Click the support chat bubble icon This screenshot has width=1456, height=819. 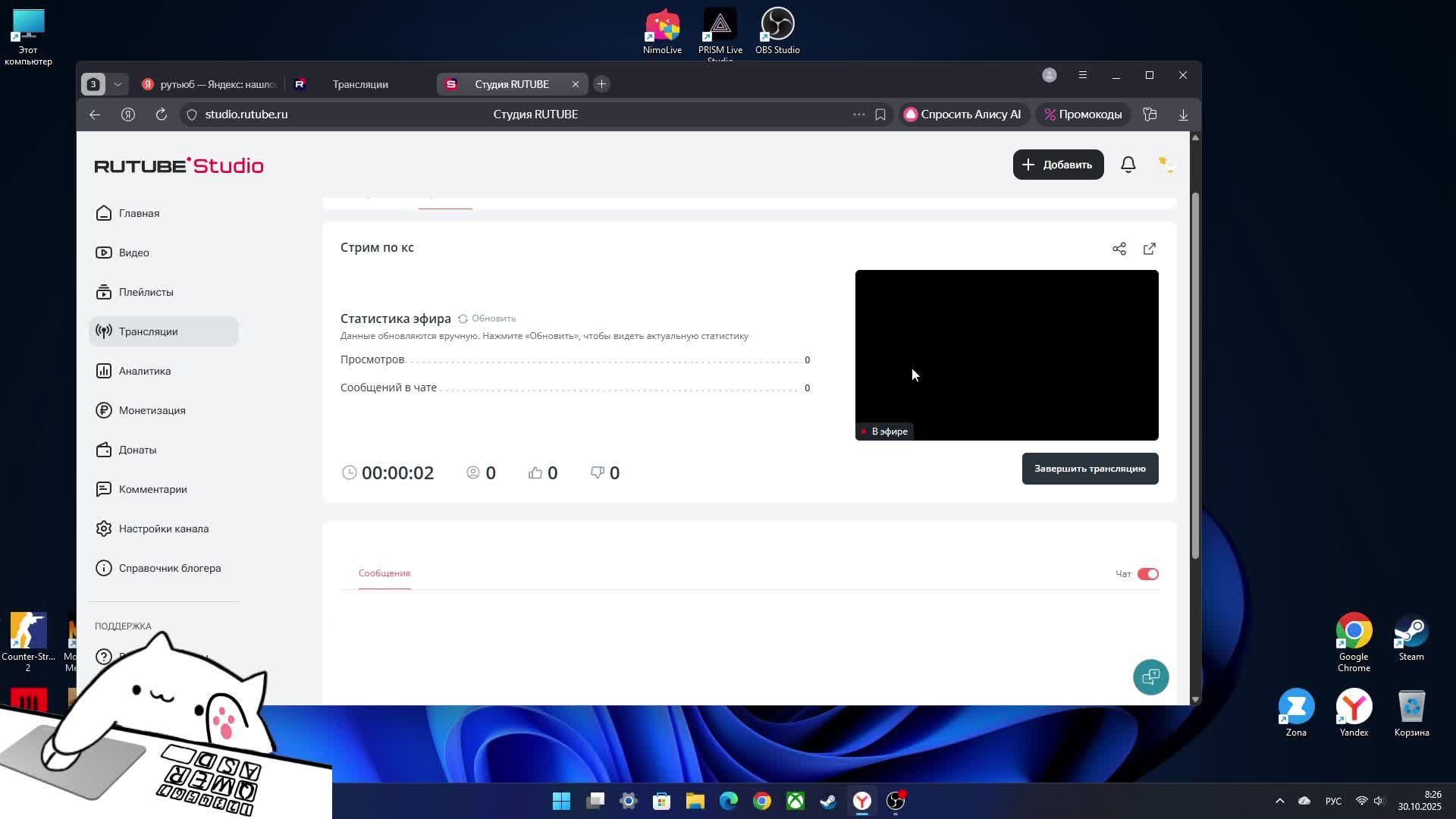1150,676
